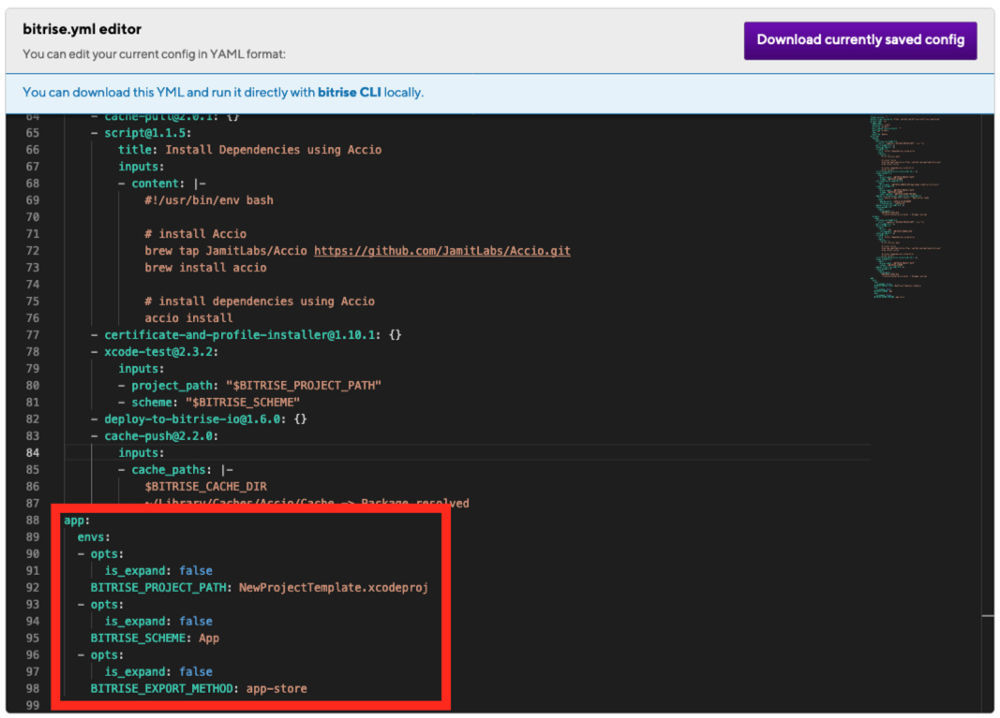The height and width of the screenshot is (718, 1000).
Task: Click 'opts:' on line 96
Action: coord(107,655)
